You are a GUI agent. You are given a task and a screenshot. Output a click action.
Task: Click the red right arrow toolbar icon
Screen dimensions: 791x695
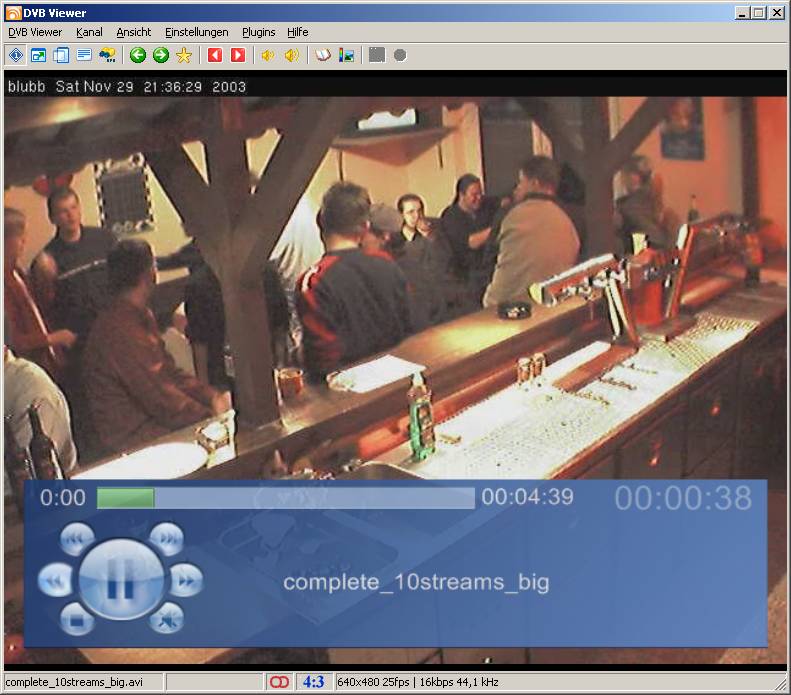click(238, 55)
